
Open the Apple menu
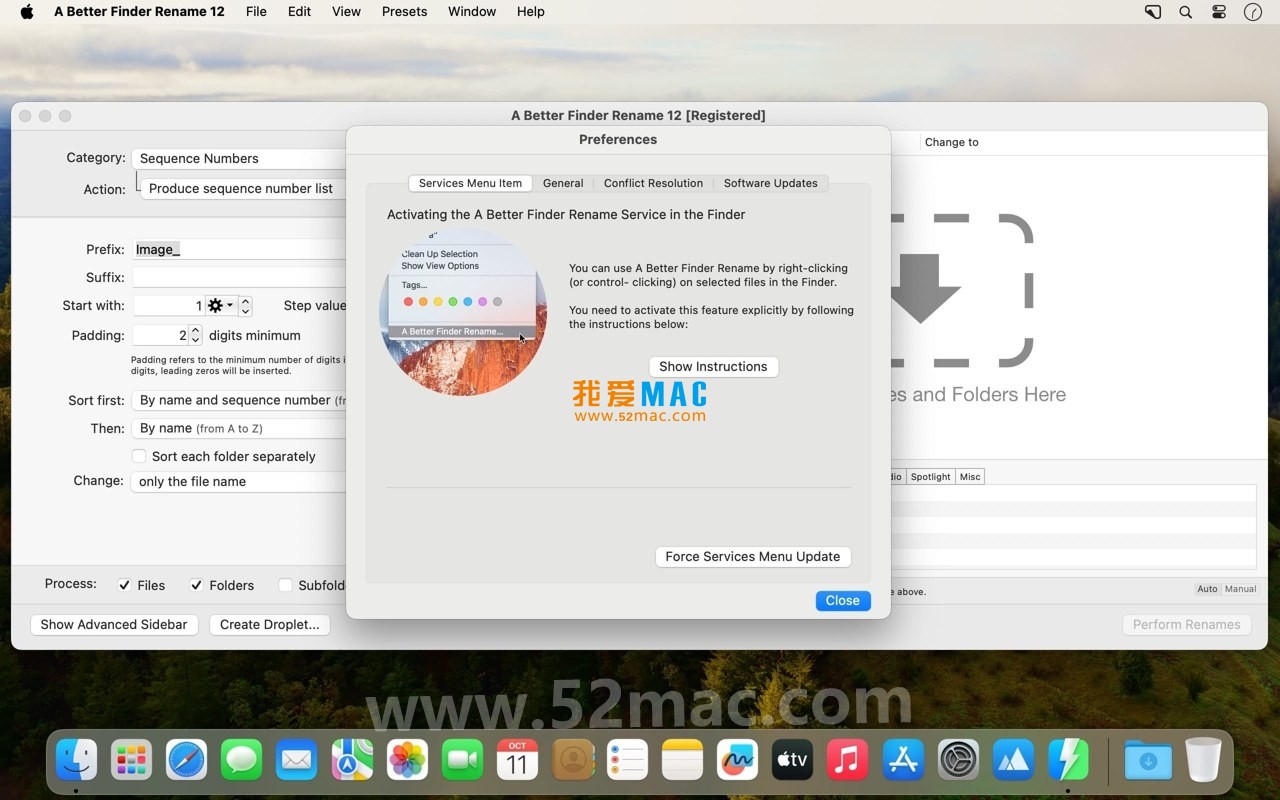tap(27, 12)
